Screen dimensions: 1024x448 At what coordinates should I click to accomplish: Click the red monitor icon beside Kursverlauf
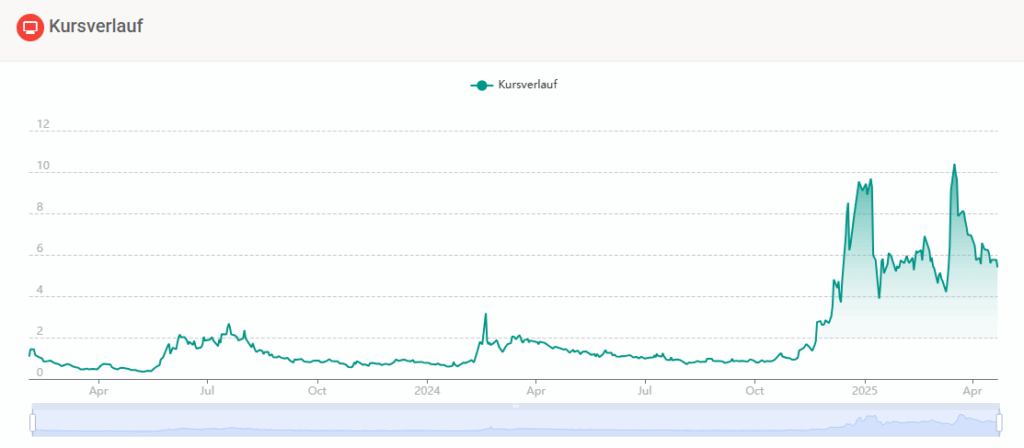[x=29, y=27]
